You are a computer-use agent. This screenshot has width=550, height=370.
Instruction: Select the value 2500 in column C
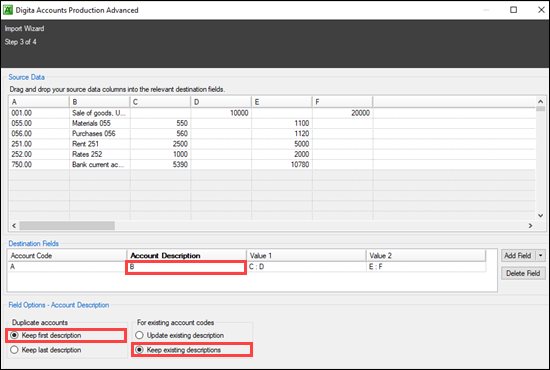160,144
